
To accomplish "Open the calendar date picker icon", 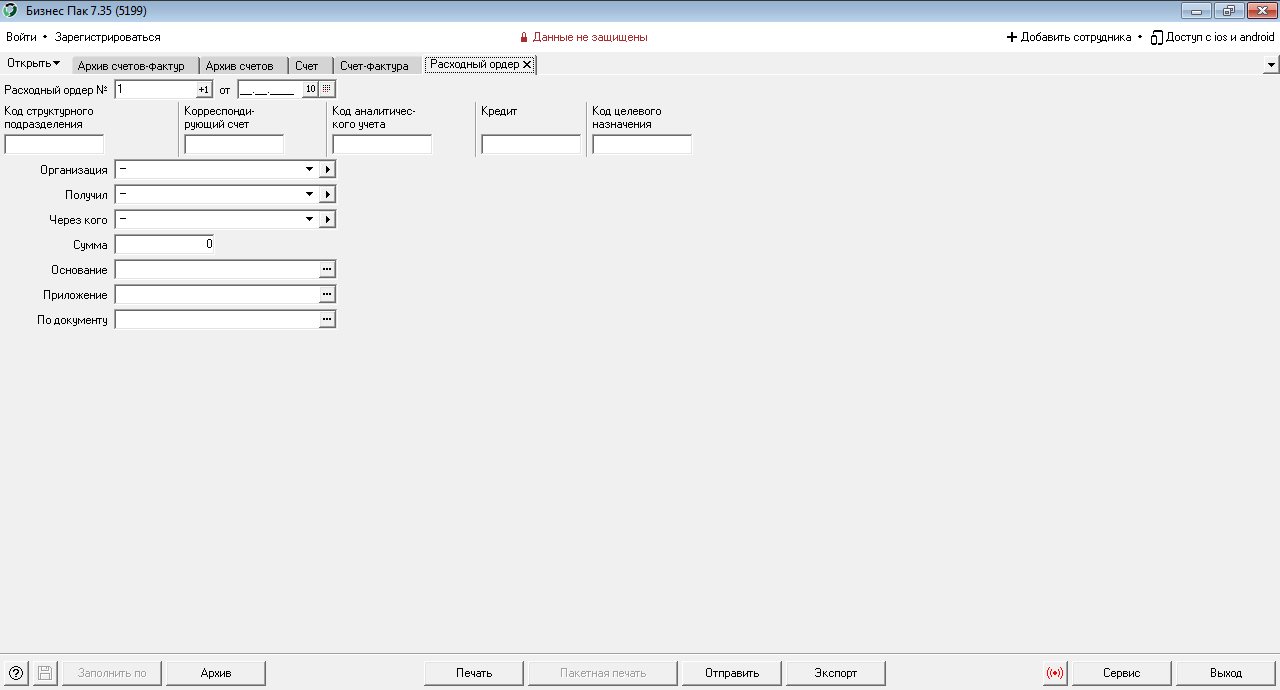I will click(x=326, y=89).
